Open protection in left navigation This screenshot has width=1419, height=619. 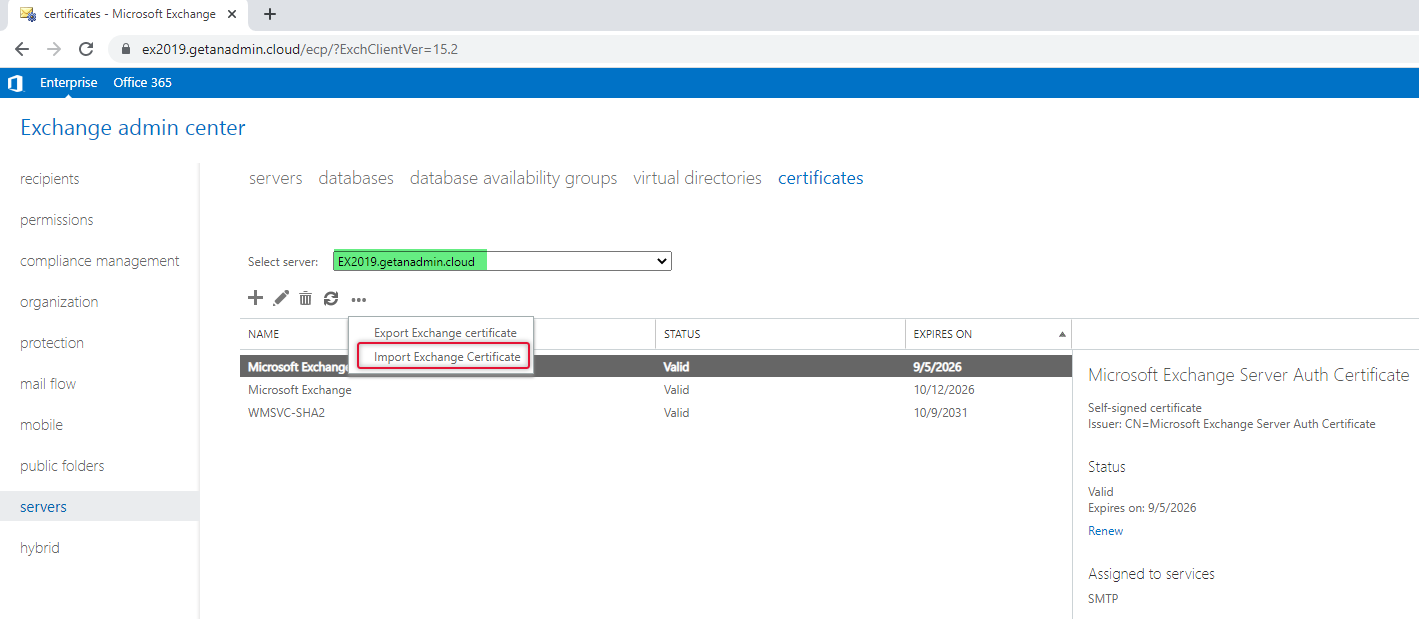coord(52,343)
